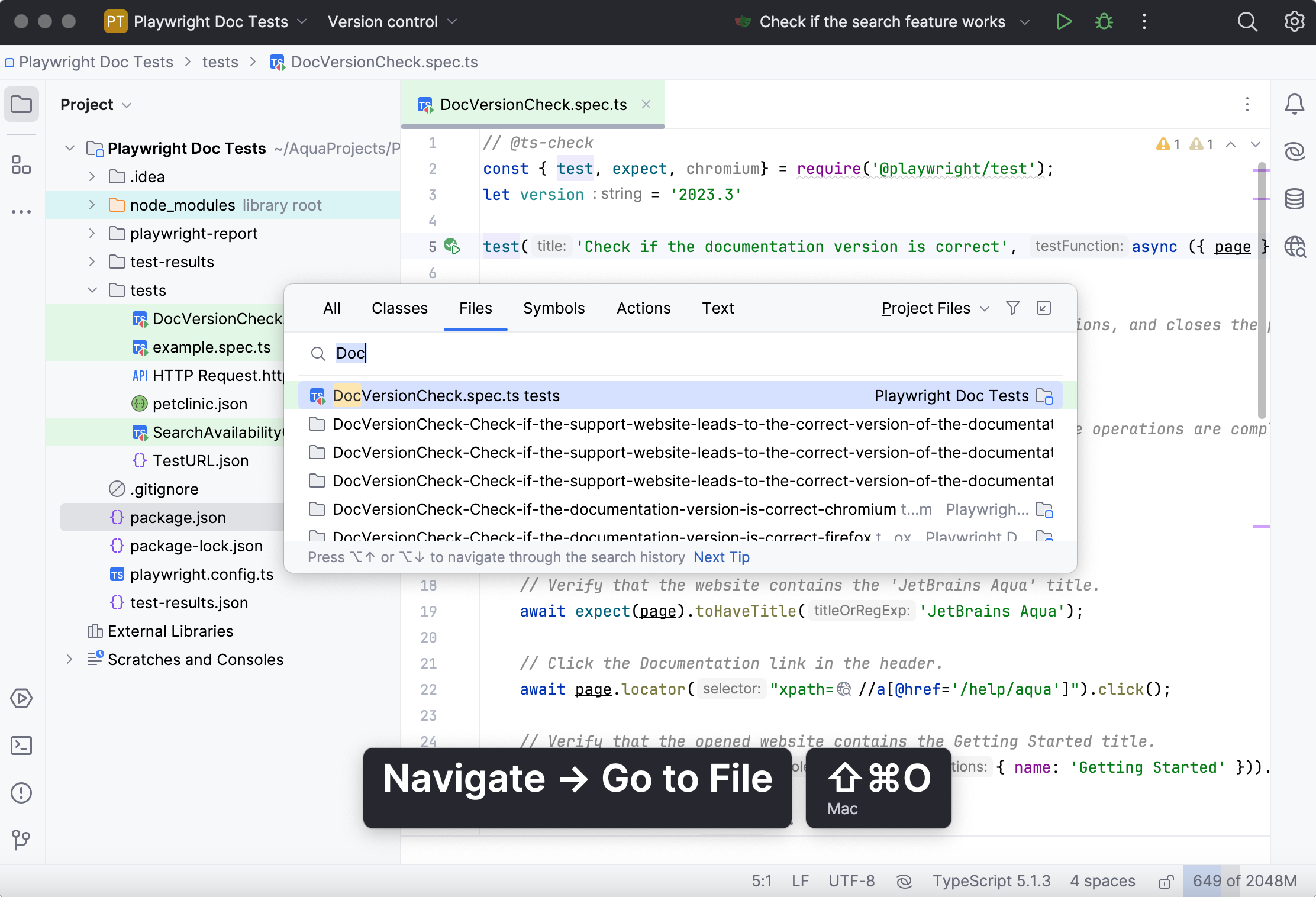Expand the node_modules folder

point(92,205)
